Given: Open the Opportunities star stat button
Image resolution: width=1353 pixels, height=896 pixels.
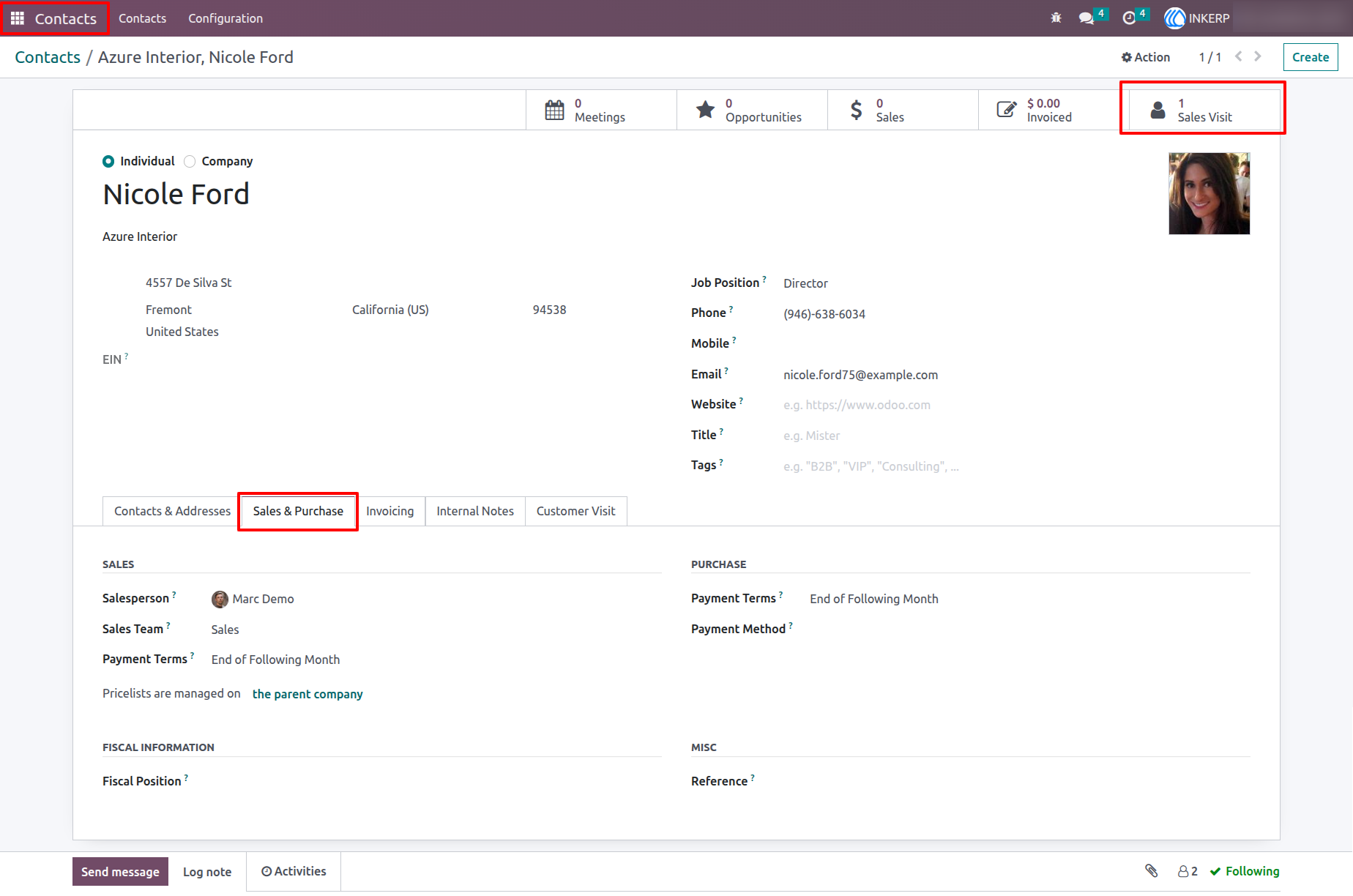Looking at the screenshot, I should click(x=752, y=110).
